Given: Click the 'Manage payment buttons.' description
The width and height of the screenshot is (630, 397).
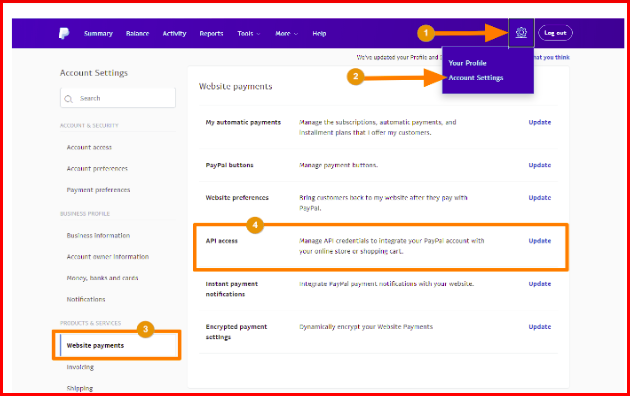Looking at the screenshot, I should click(x=338, y=165).
